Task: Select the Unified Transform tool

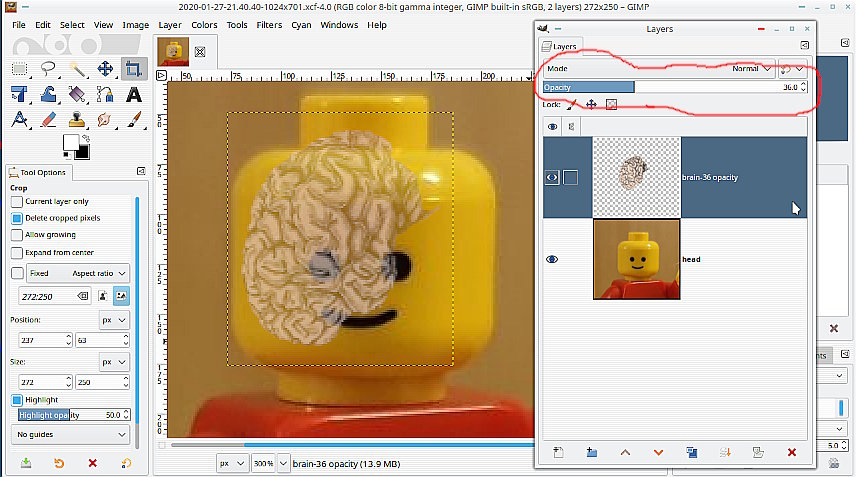Action: coord(20,94)
